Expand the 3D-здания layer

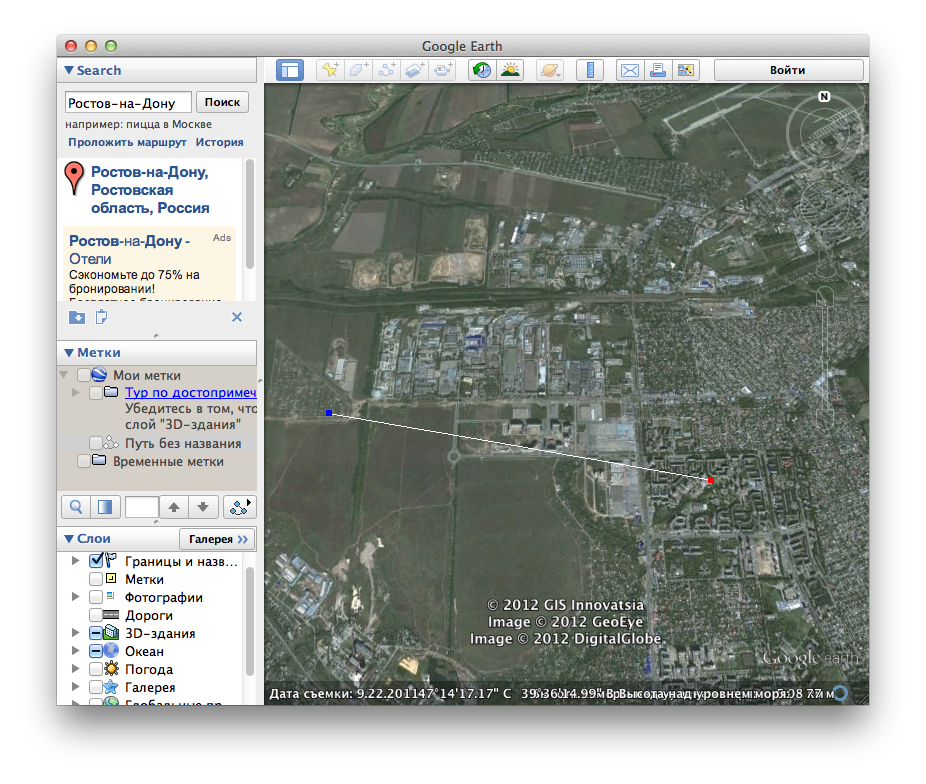tap(76, 633)
